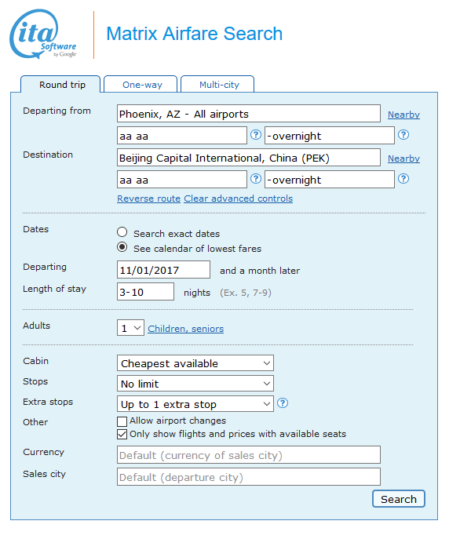Open help icon beside departure routing codes field
449x550 pixels.
coord(256,135)
